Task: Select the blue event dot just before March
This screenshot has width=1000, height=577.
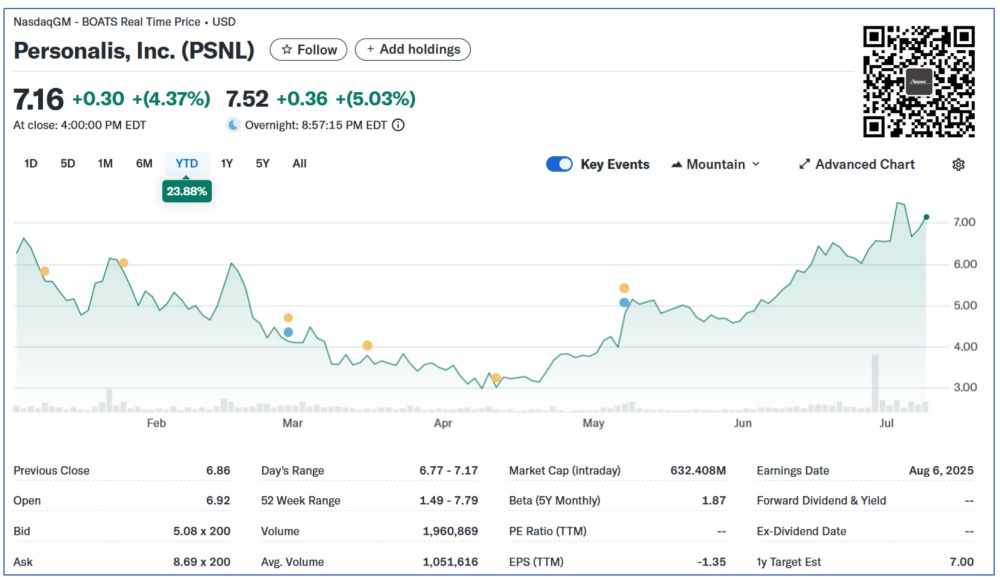Action: coord(288,332)
